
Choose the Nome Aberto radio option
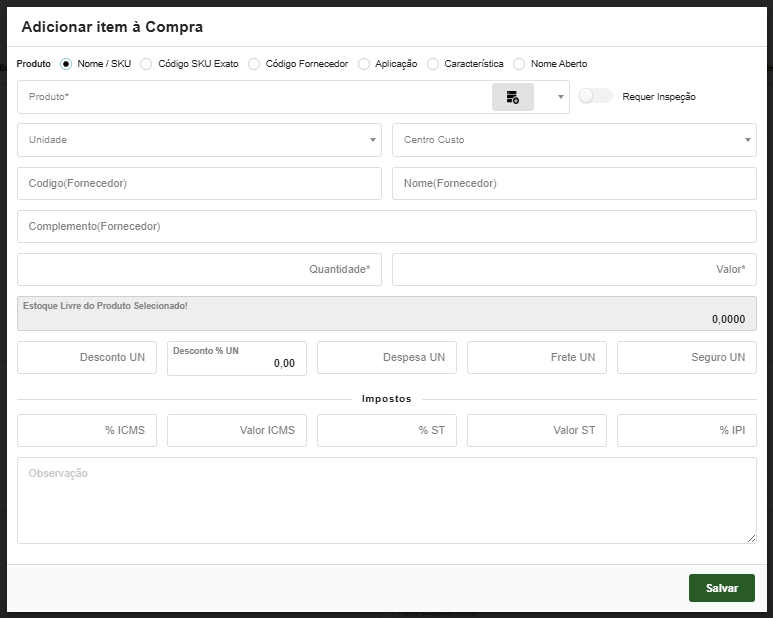click(x=519, y=64)
